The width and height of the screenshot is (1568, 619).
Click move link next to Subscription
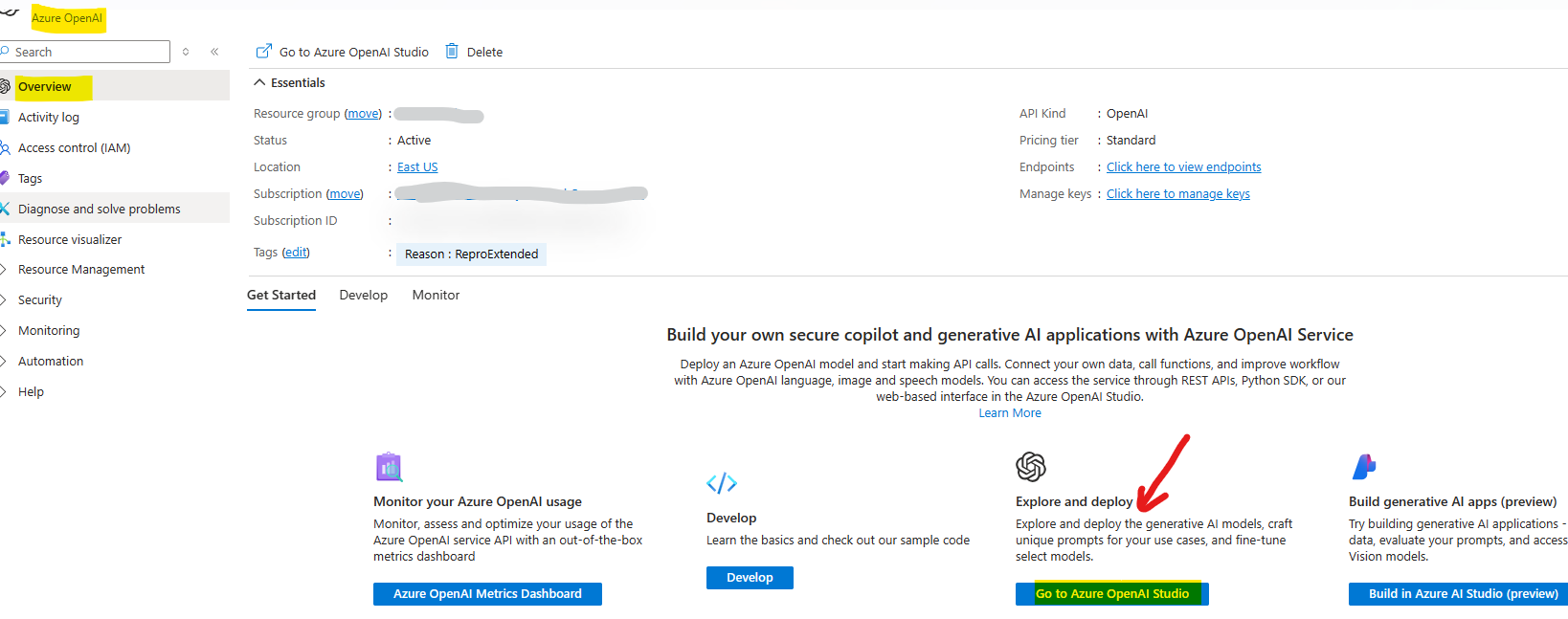[345, 193]
